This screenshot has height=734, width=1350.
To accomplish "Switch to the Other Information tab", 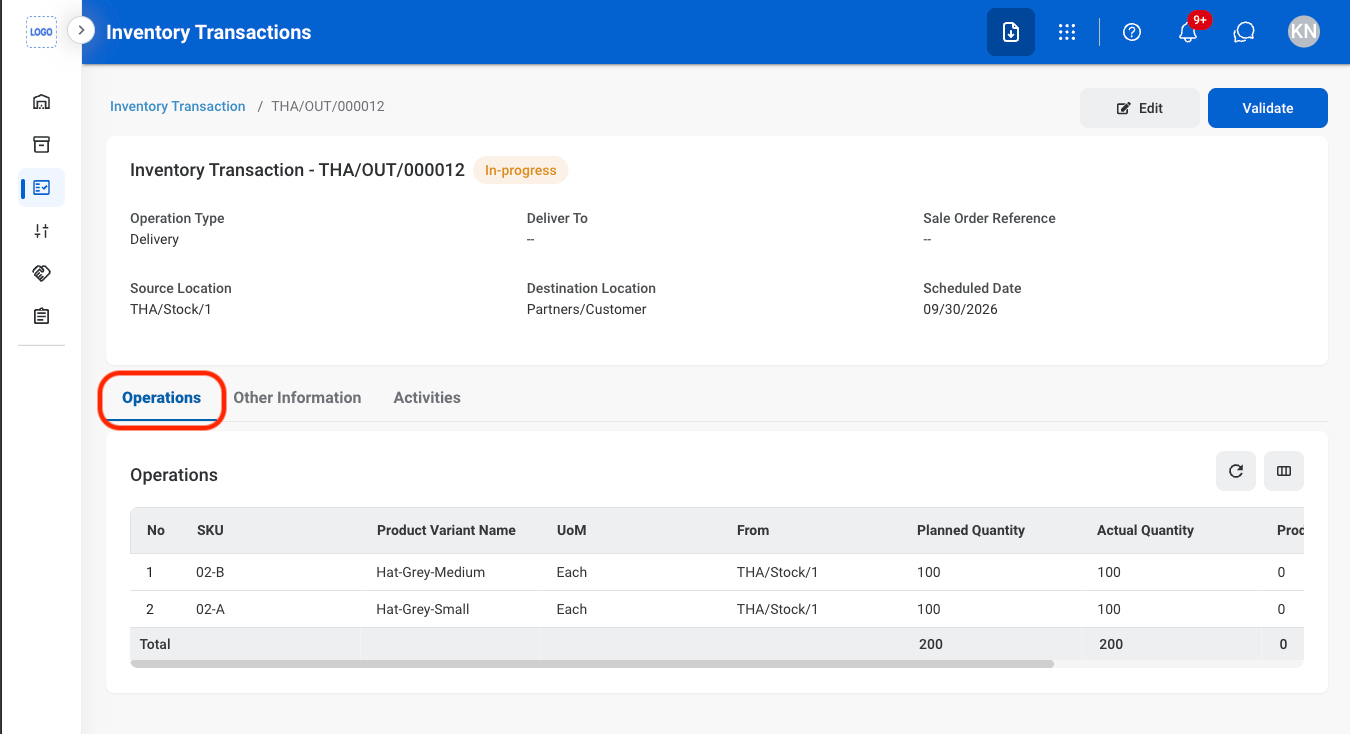I will pyautogui.click(x=297, y=397).
